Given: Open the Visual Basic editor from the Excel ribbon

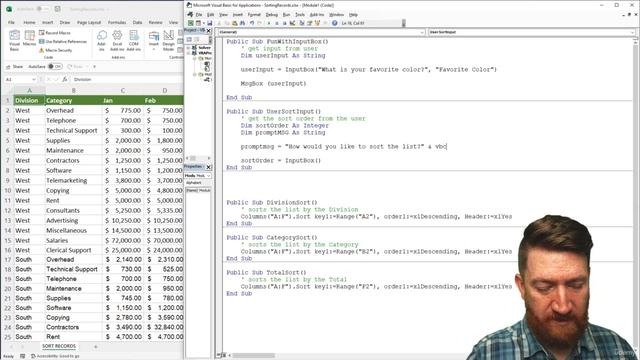Looking at the screenshot, I should [14, 40].
